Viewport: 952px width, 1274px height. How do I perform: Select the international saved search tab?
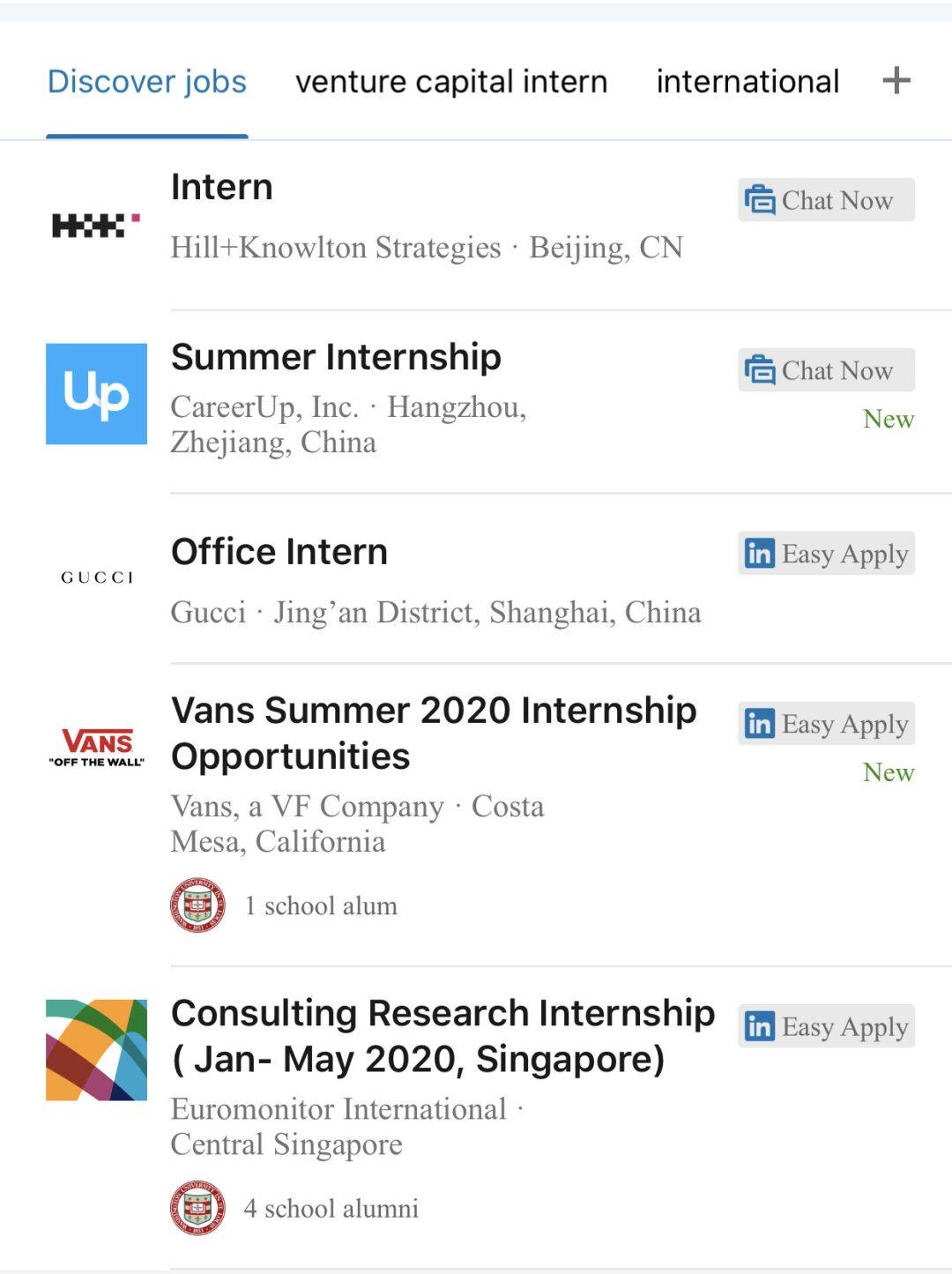747,81
